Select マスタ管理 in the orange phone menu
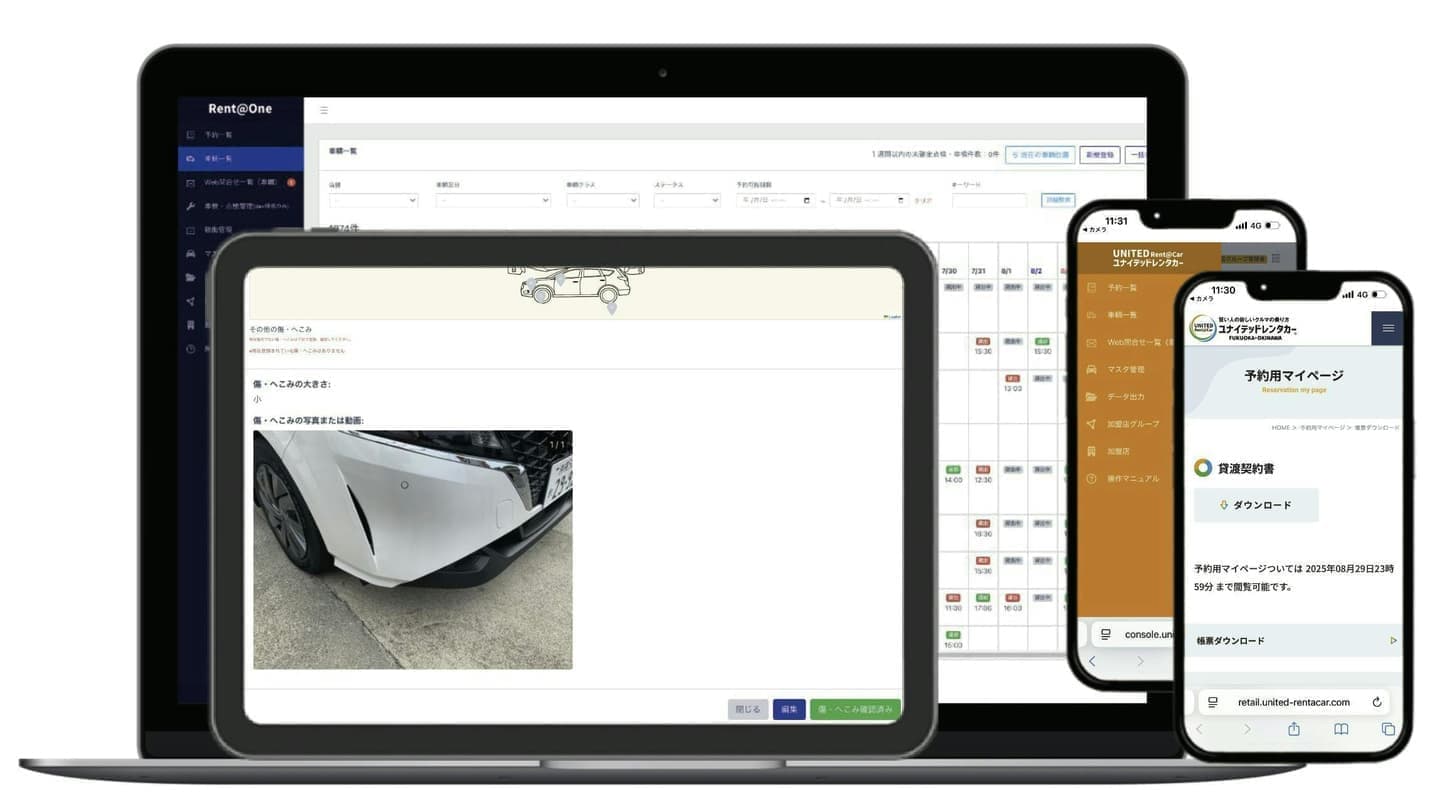The width and height of the screenshot is (1440, 809). pos(1125,370)
